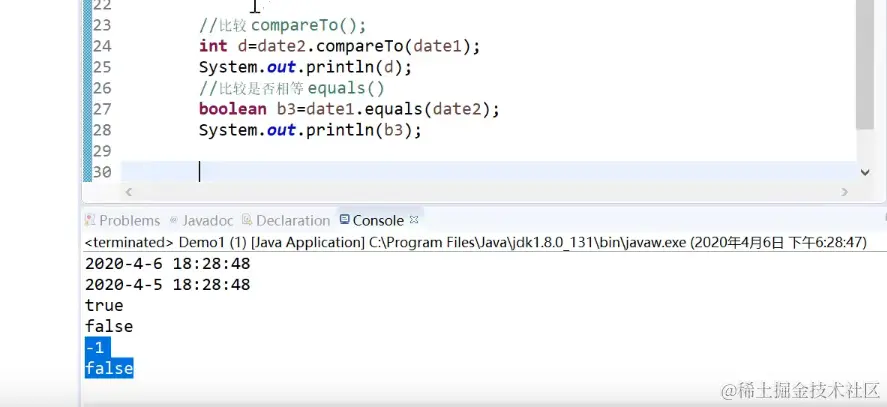Click console output '2020-4-6 18:28:48'
Viewport: 887px width, 407px height.
click(x=167, y=264)
